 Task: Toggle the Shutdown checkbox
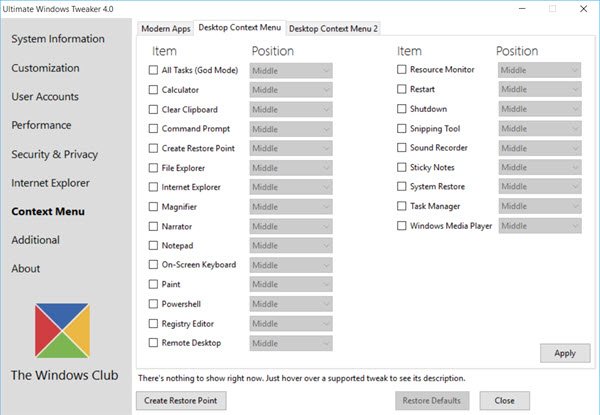401,109
